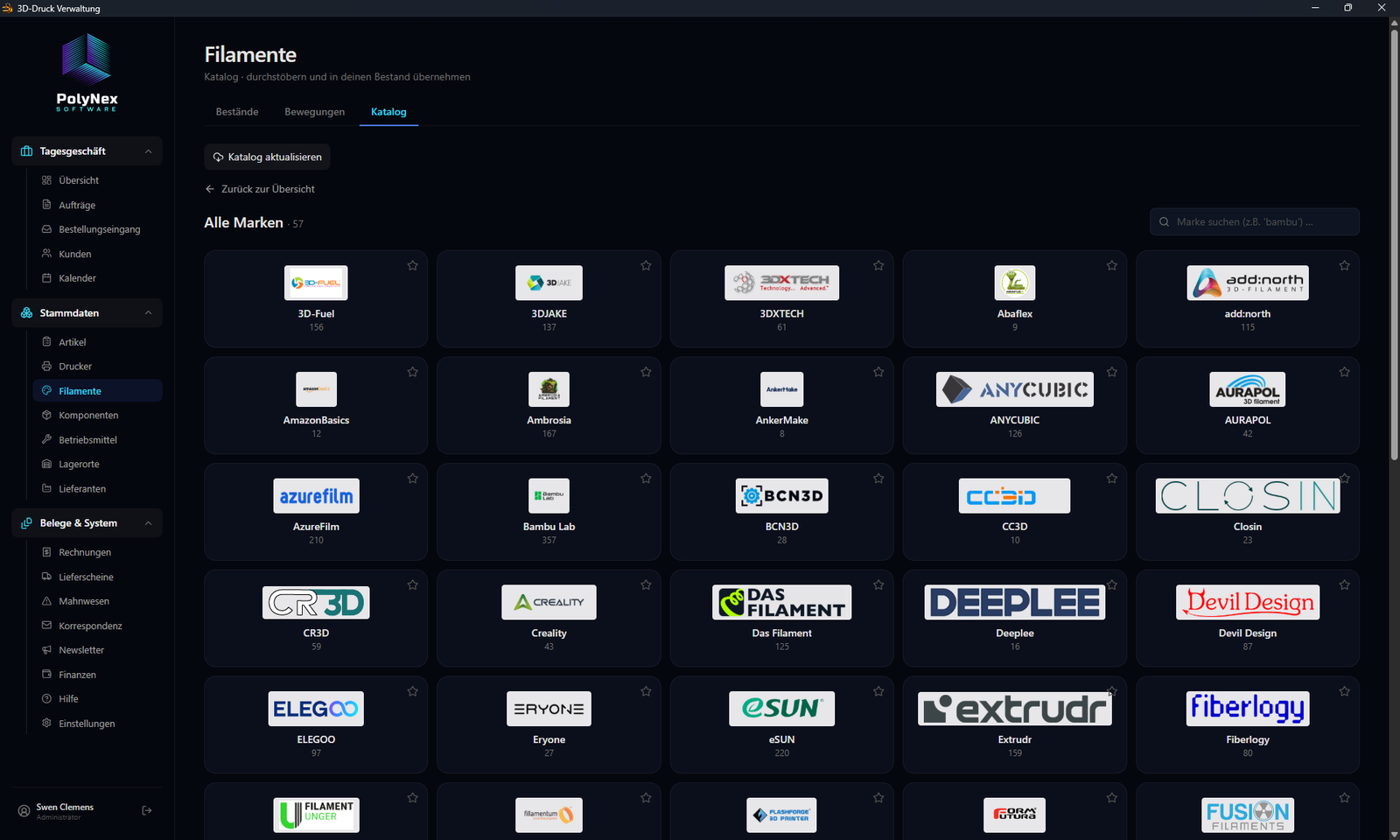Click the Rechnungen document icon
1400x840 pixels.
46,552
